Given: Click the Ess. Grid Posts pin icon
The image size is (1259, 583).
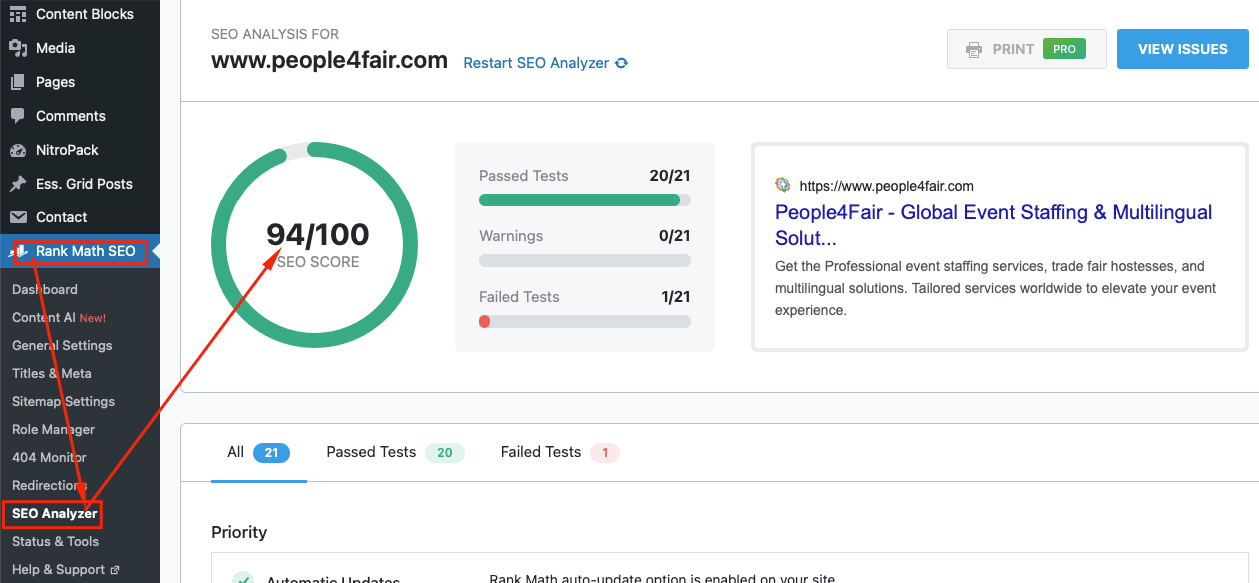Looking at the screenshot, I should coord(18,184).
